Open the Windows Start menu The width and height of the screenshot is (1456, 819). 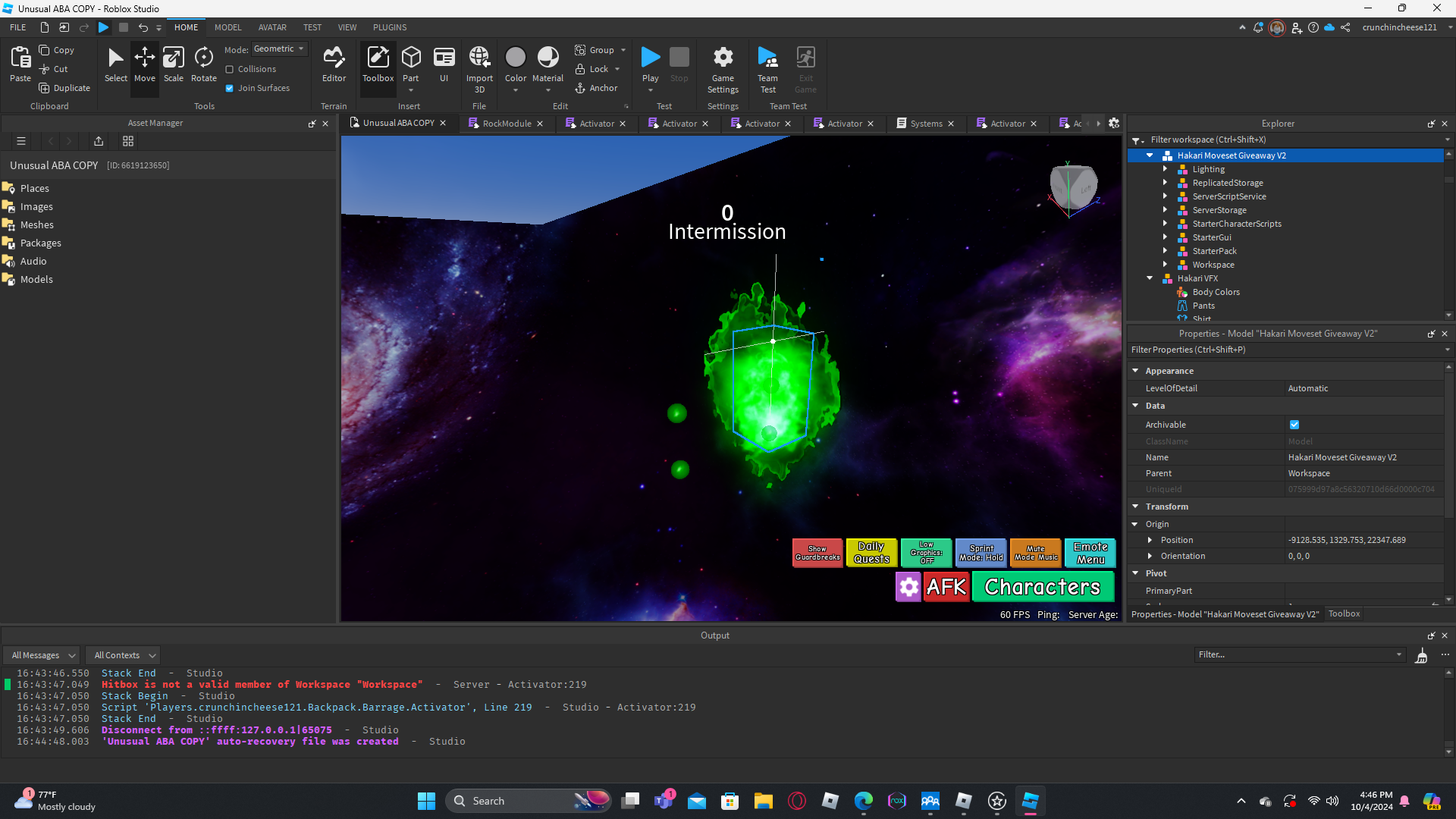[x=426, y=801]
